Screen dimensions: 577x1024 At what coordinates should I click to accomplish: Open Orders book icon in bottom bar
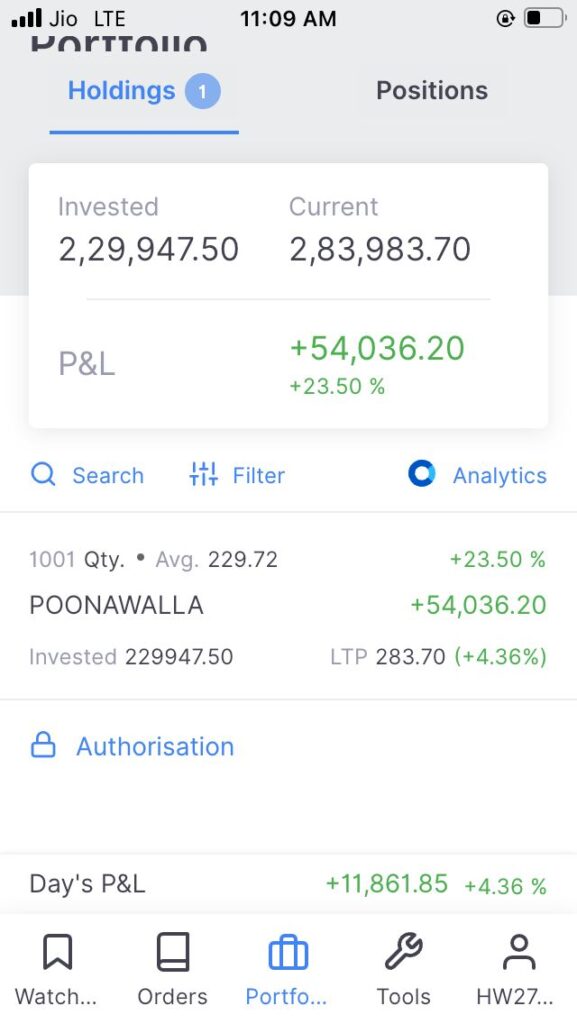pos(173,952)
